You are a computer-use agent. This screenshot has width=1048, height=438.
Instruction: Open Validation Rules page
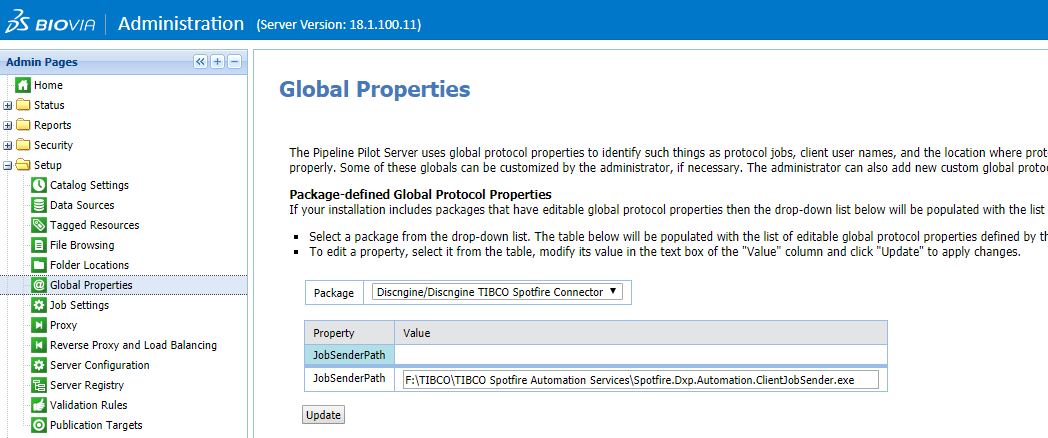(x=89, y=405)
